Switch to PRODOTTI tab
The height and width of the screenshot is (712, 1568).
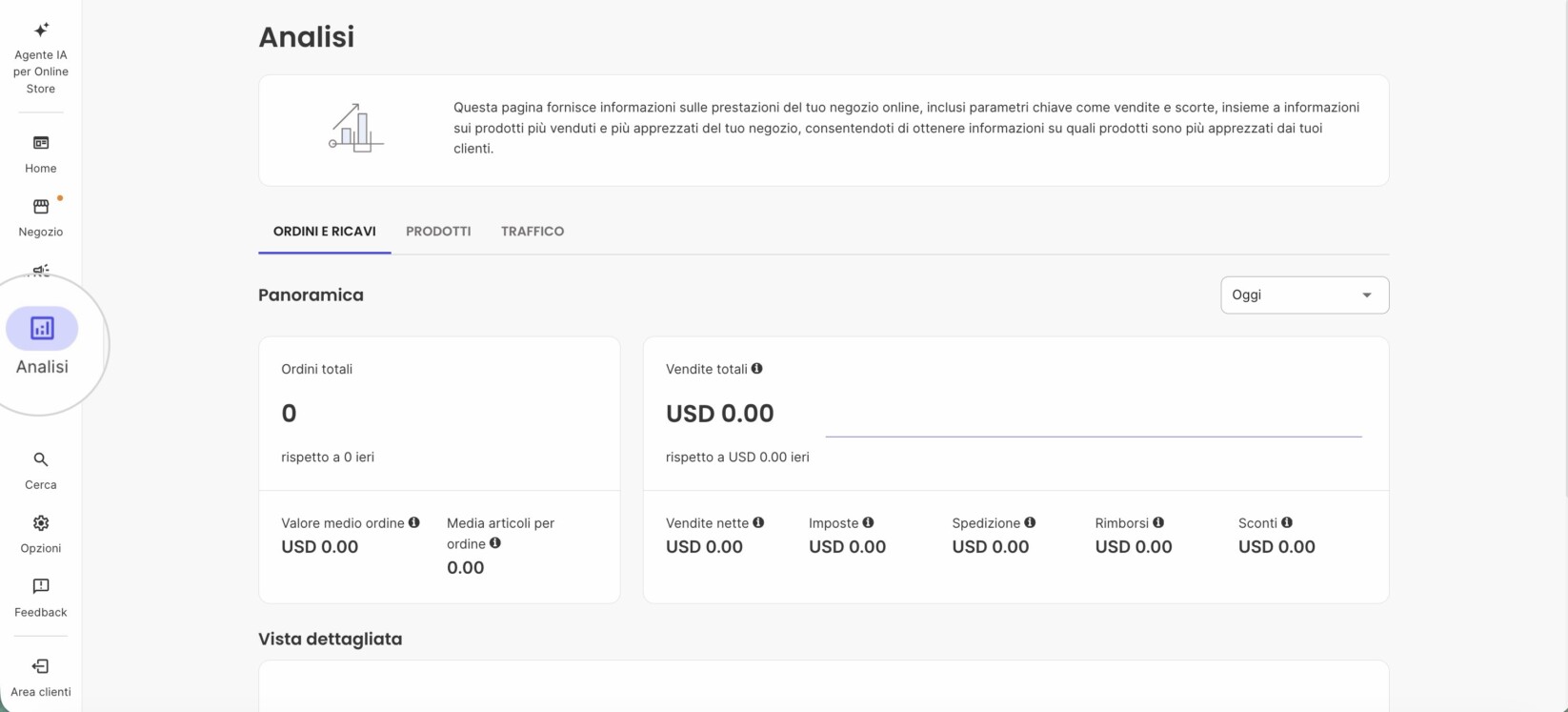[x=438, y=232]
